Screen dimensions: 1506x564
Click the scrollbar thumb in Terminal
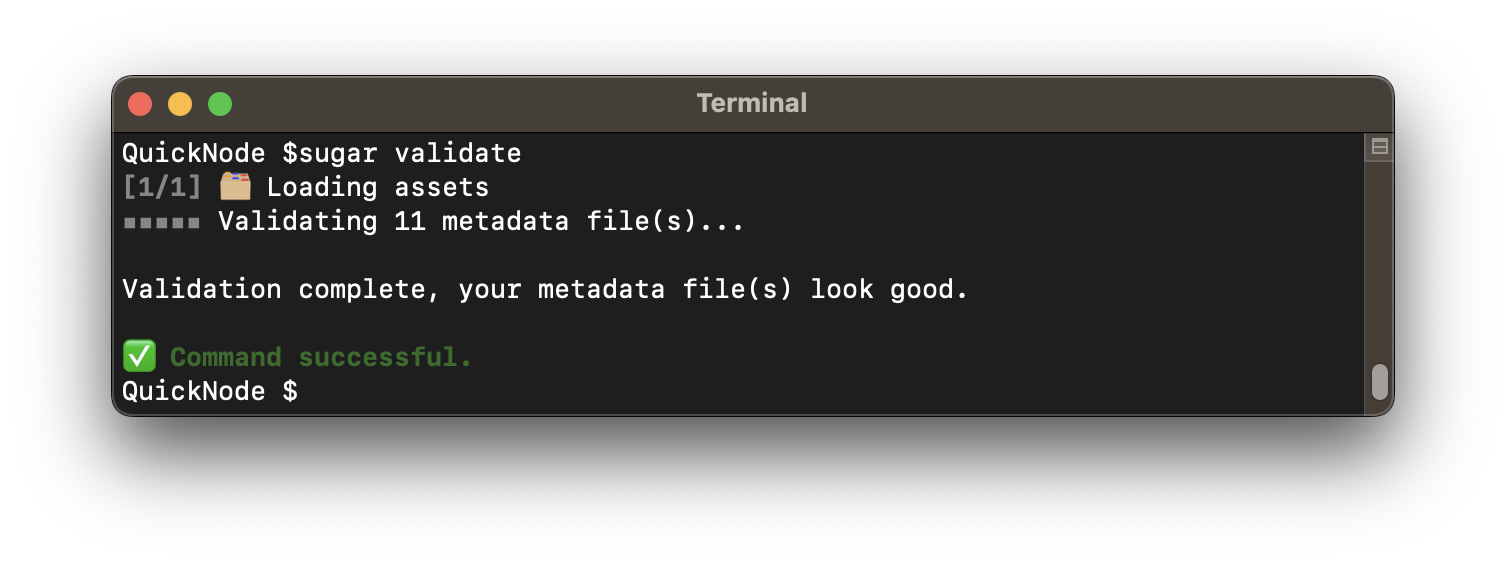click(x=1379, y=381)
